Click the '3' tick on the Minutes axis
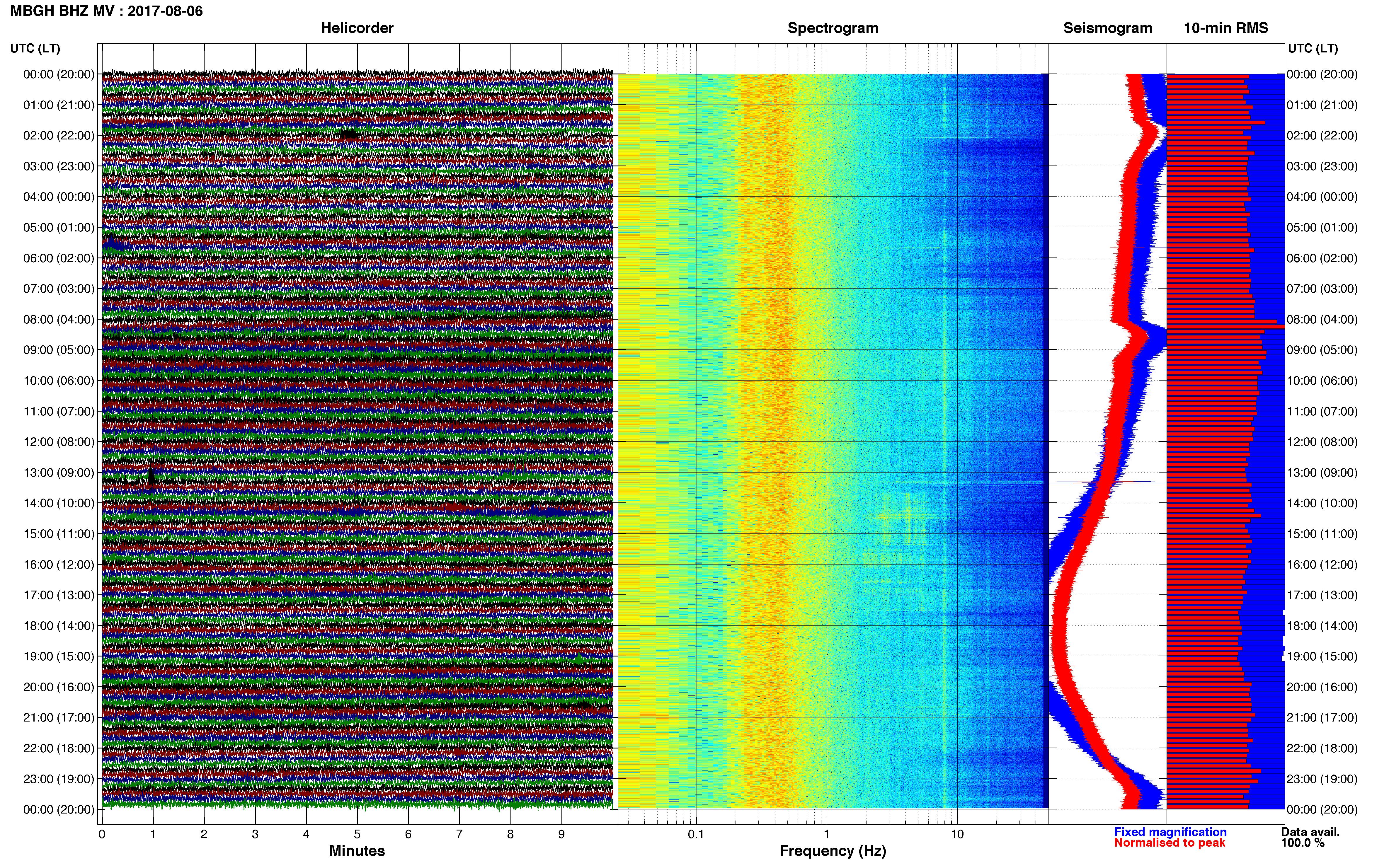Screen dimensions: 1389x868 point(255,834)
